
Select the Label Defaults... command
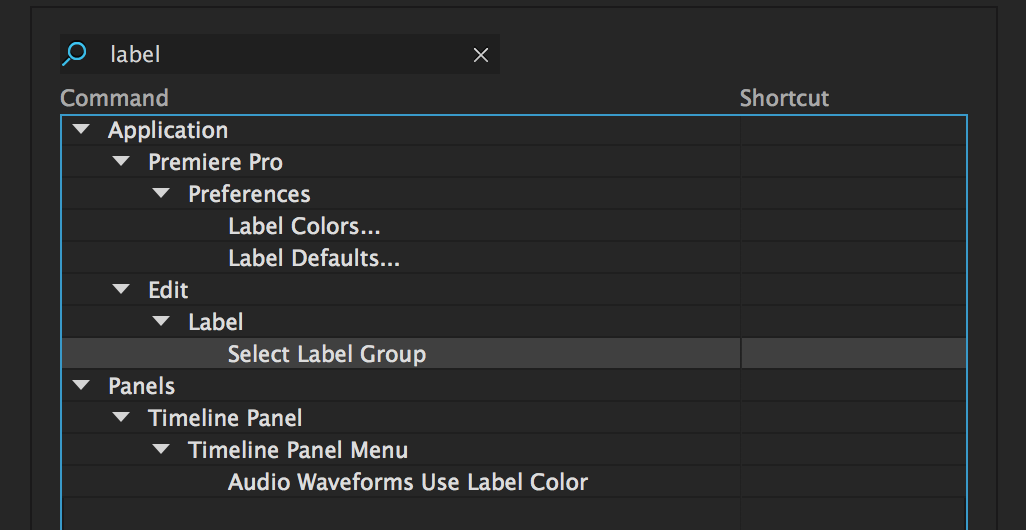pos(314,258)
